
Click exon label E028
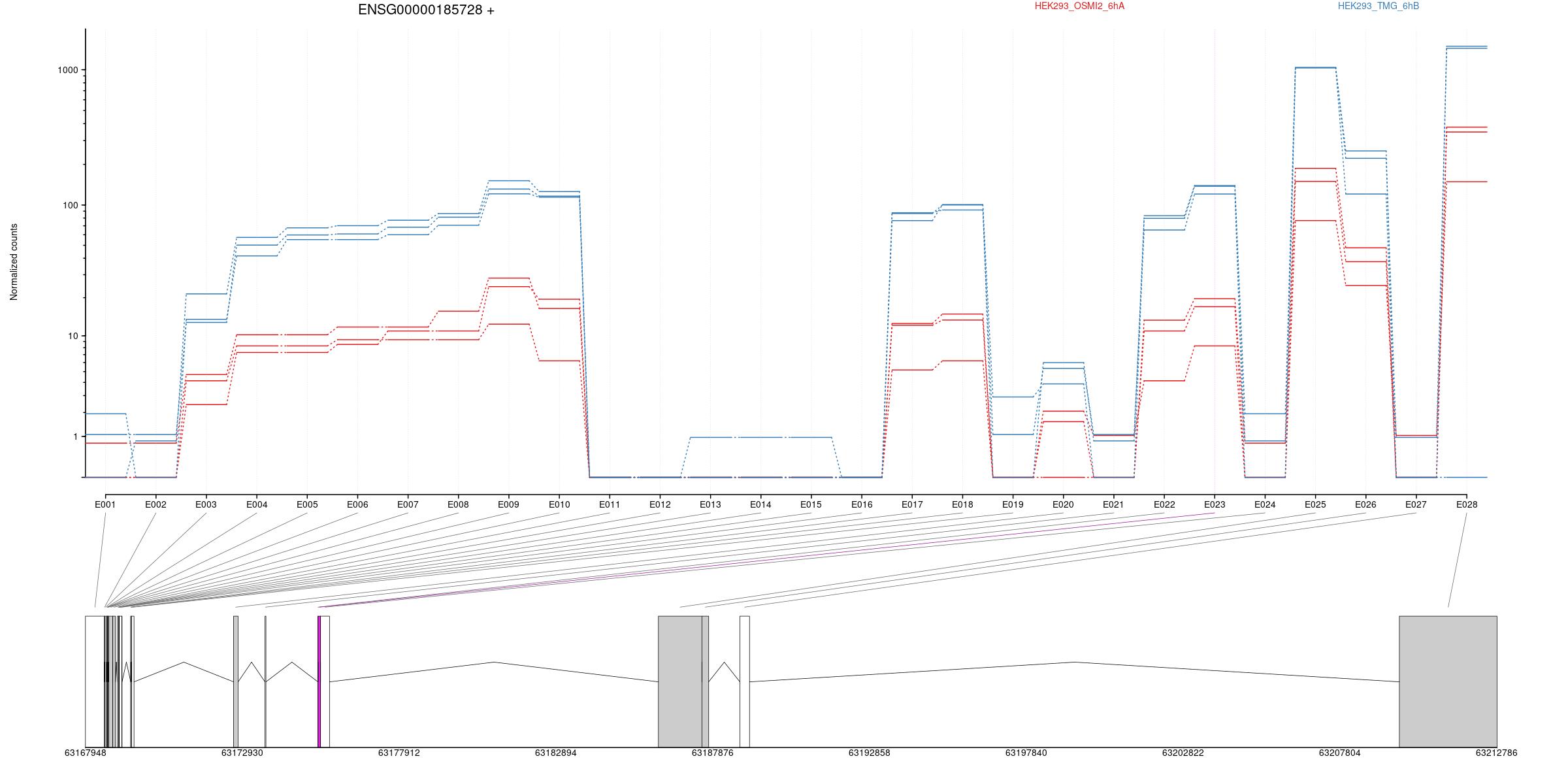1467,504
